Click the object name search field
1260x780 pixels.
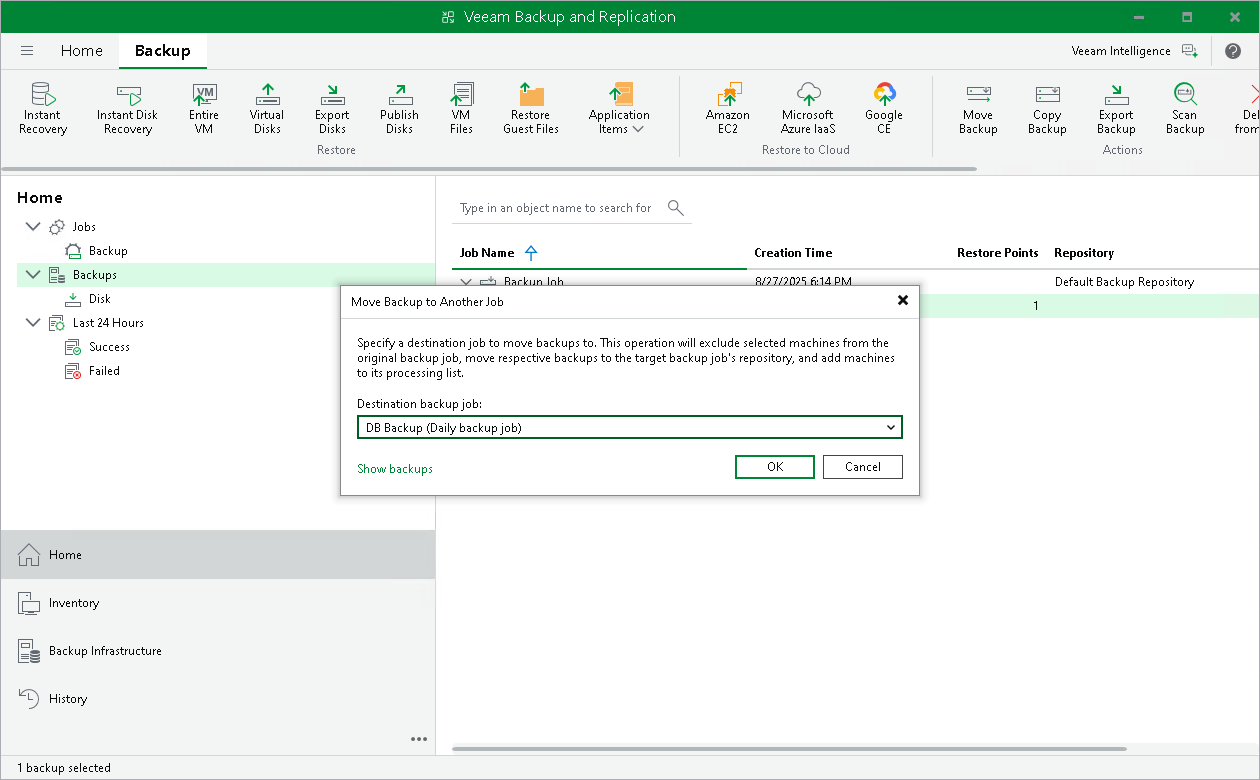click(x=556, y=208)
